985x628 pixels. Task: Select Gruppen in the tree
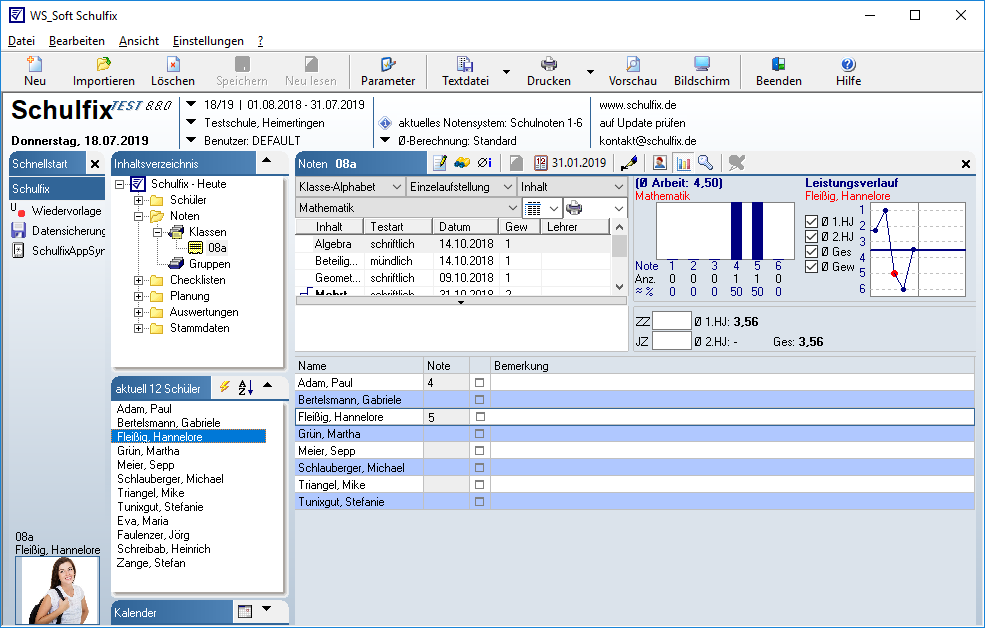210,264
